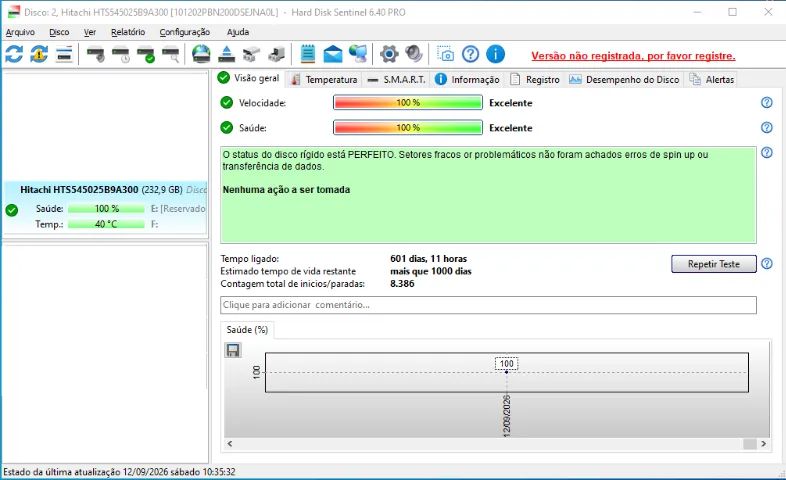Click the Velocidade 100 % progress bar

pyautogui.click(x=408, y=103)
